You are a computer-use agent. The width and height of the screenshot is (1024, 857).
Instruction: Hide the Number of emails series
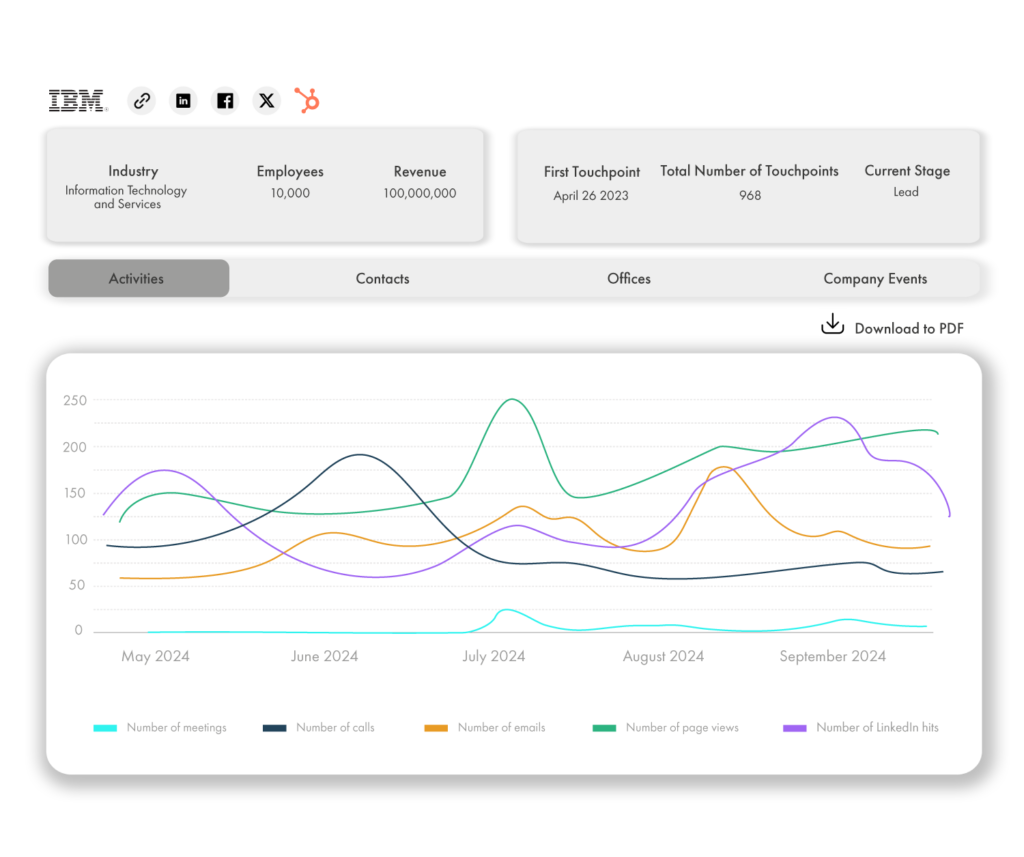[x=501, y=728]
